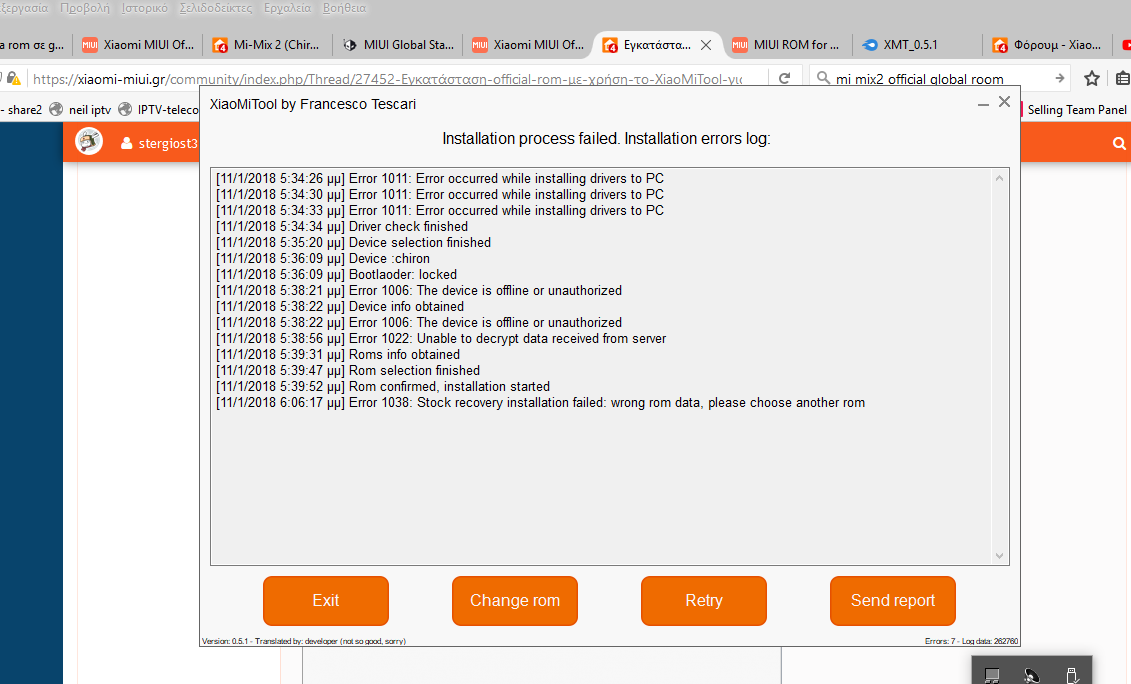Image resolution: width=1131 pixels, height=684 pixels.
Task: Open the 'IPTV-teleco' bookmark
Action: coord(159,110)
